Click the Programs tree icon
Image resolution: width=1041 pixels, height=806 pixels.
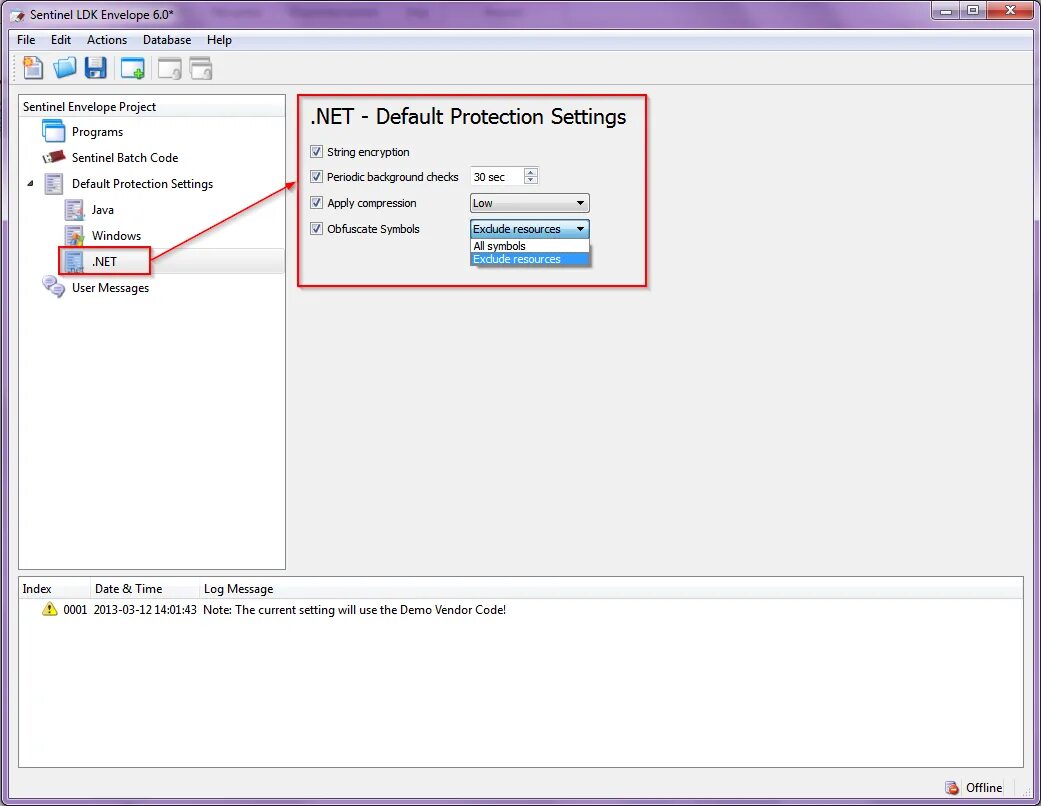(53, 131)
